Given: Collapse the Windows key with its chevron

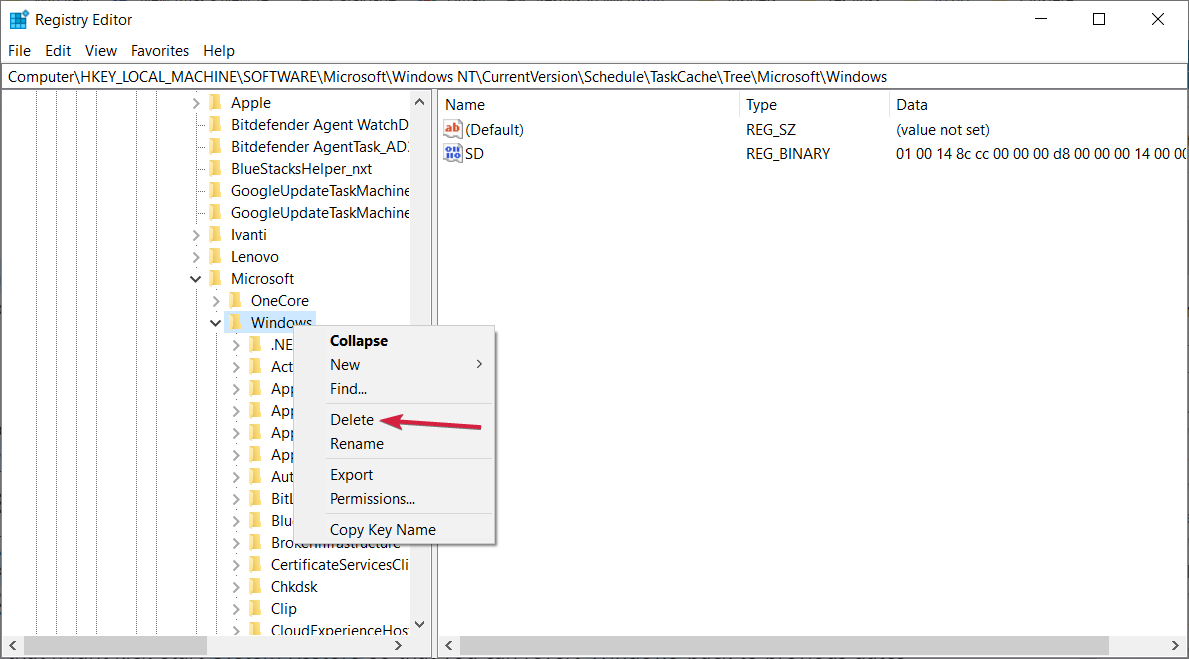Looking at the screenshot, I should [x=216, y=323].
